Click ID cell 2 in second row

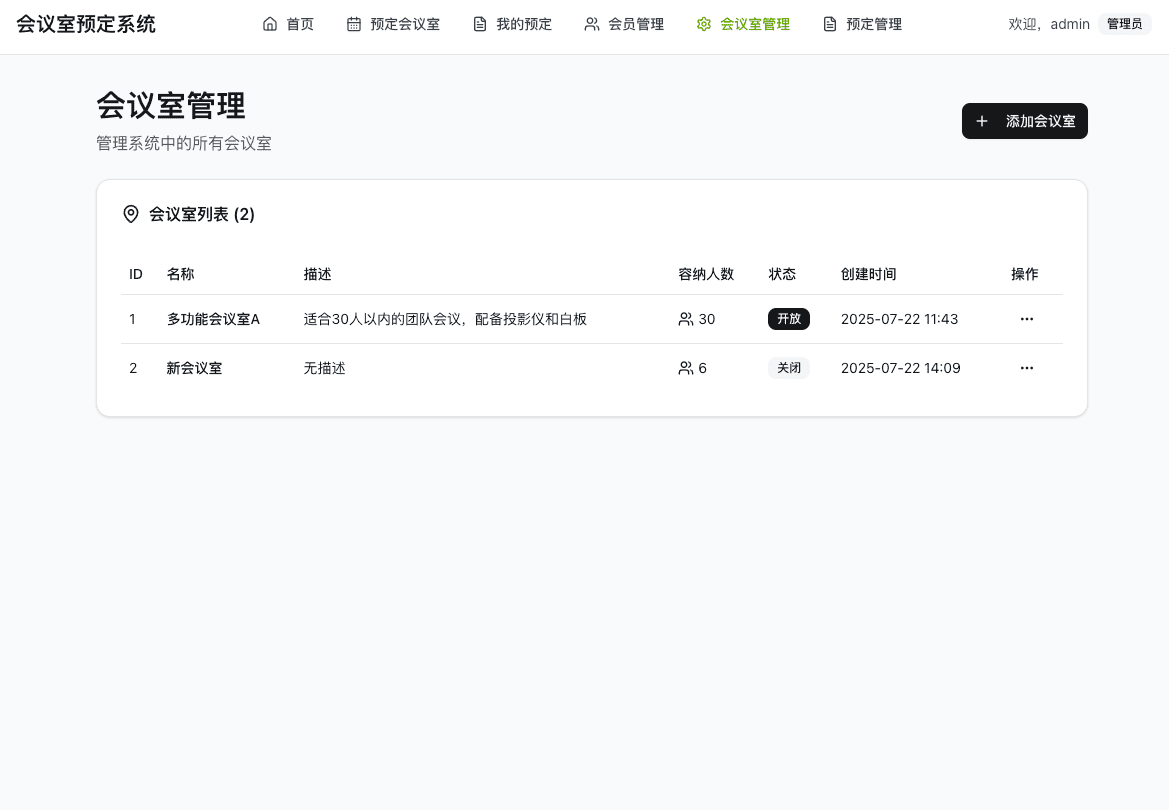[x=133, y=368]
